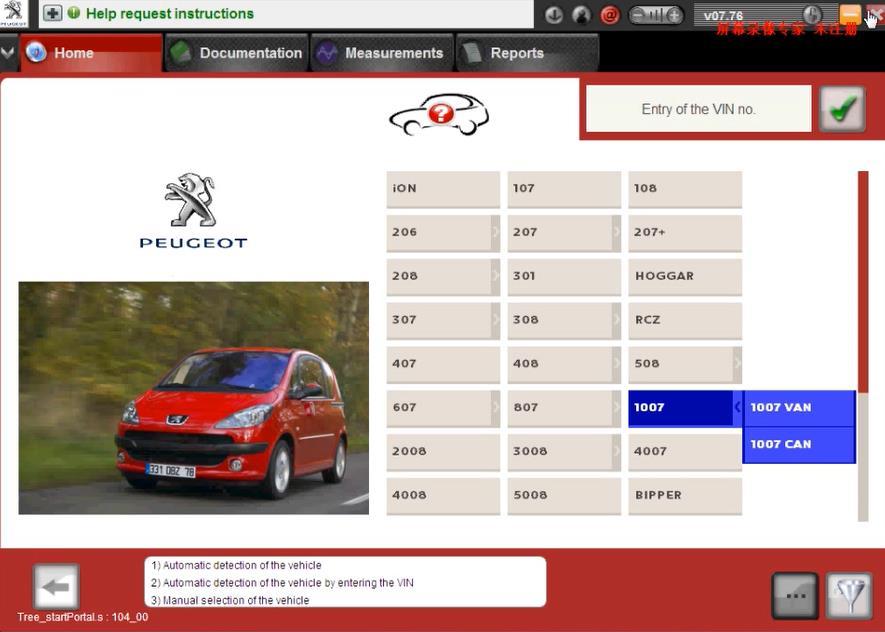
Task: Click 'Manual selection of the vehicle' line
Action: tap(230, 600)
